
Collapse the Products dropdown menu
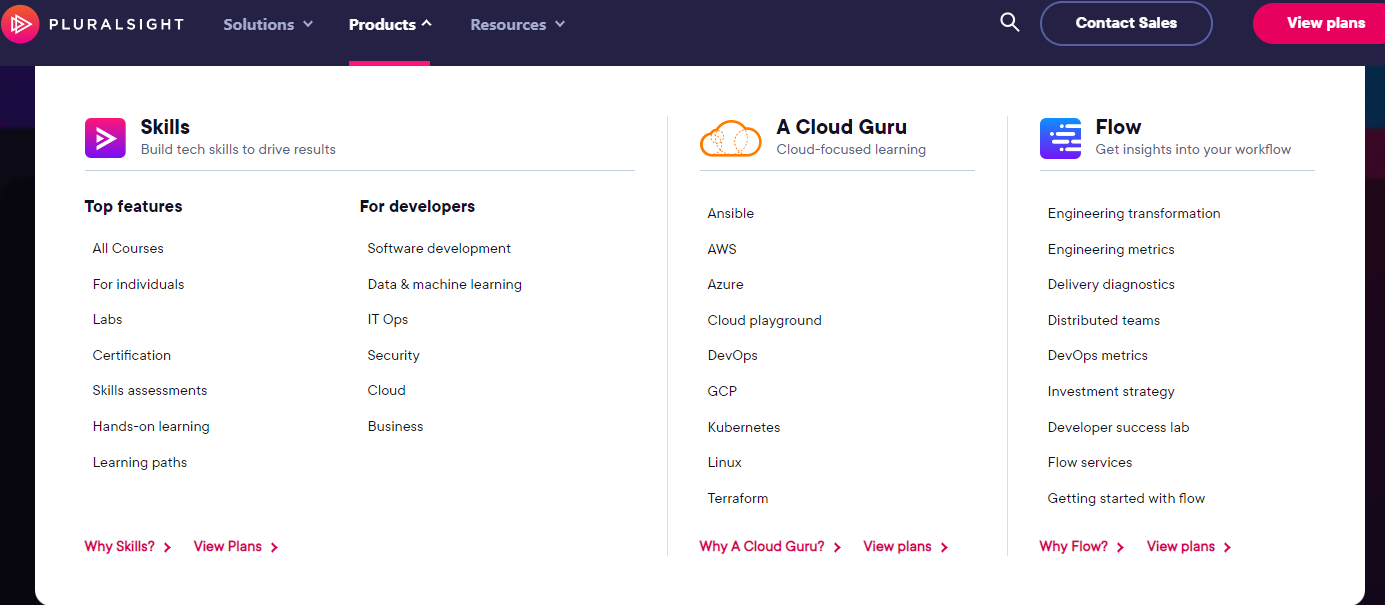(x=390, y=24)
